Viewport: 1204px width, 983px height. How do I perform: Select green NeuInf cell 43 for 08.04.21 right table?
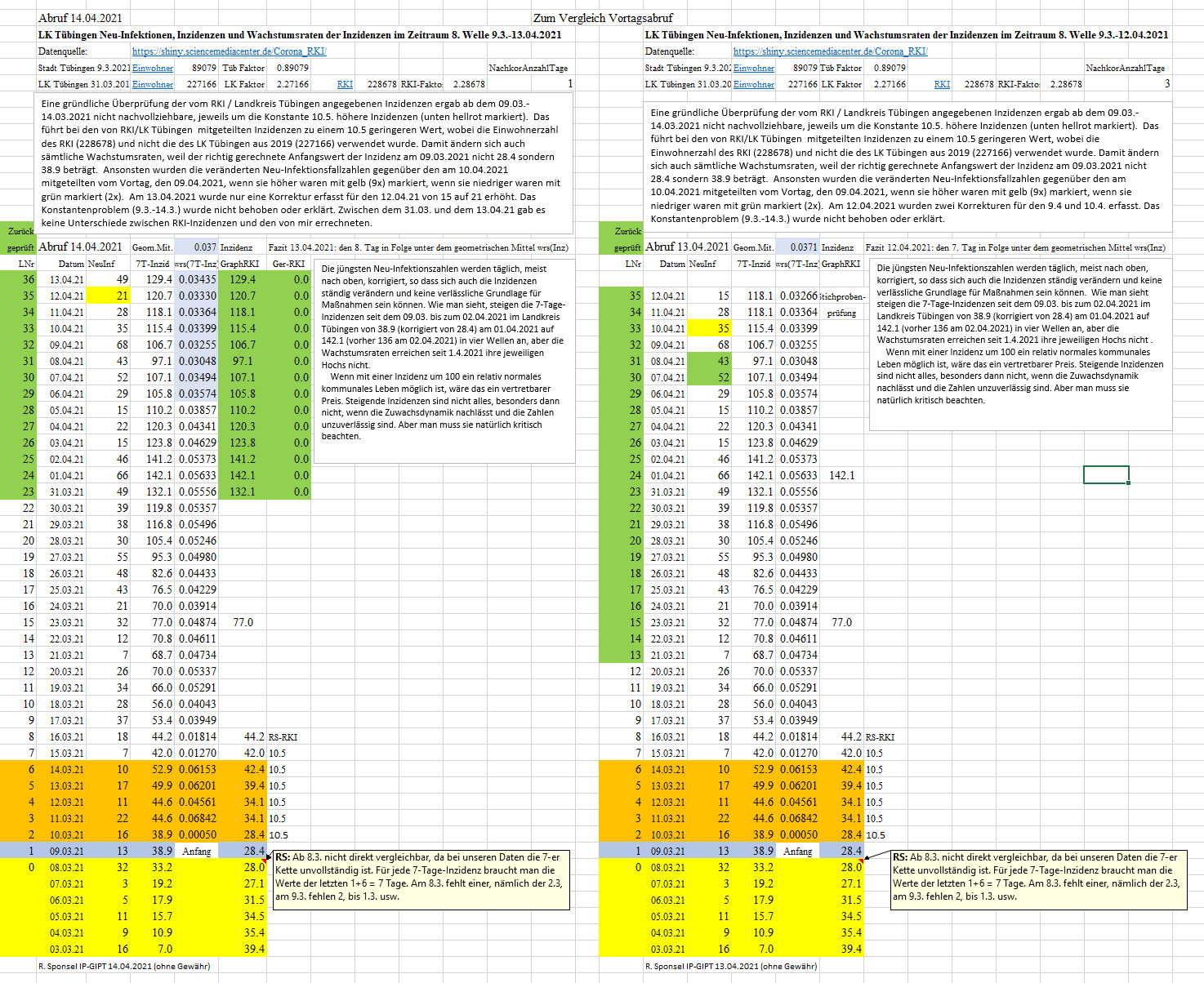[709, 361]
